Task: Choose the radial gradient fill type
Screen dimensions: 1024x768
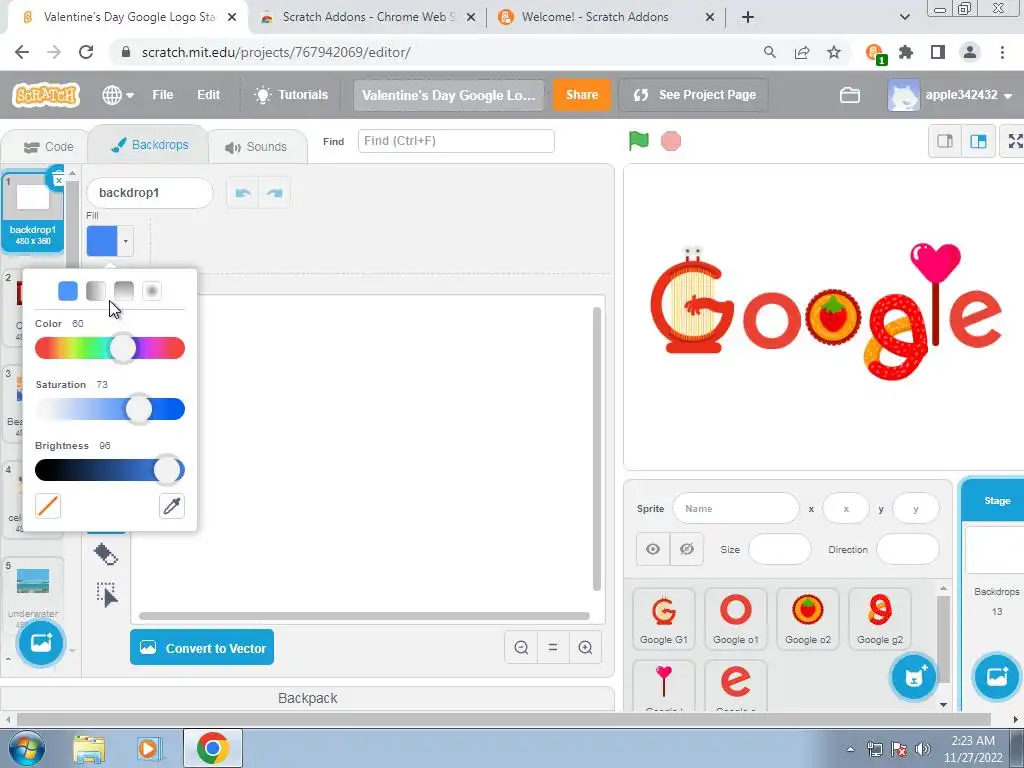Action: click(152, 291)
